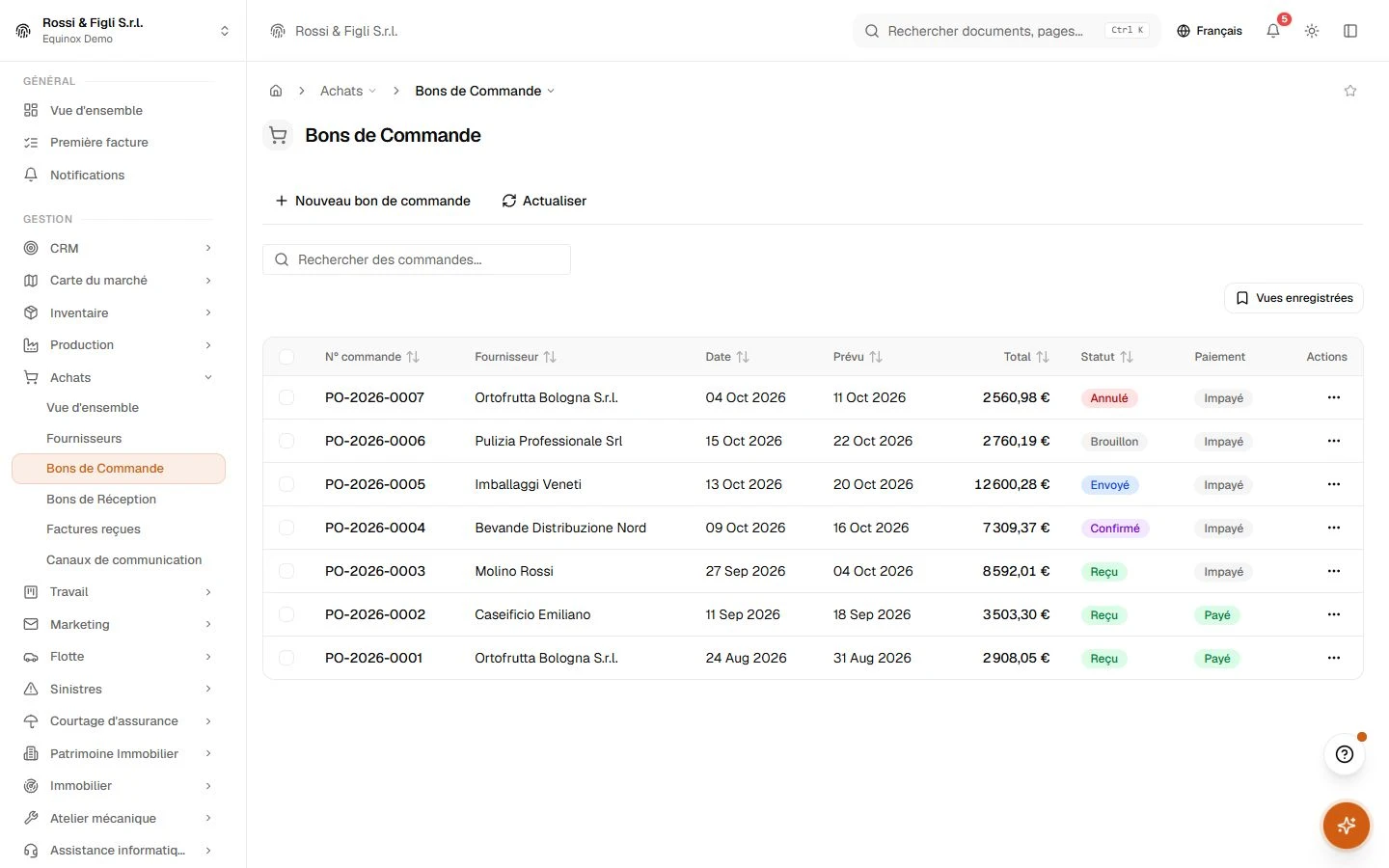This screenshot has height=868, width=1389.
Task: Check the PO-2026-0006 row checkbox
Action: pos(286,441)
